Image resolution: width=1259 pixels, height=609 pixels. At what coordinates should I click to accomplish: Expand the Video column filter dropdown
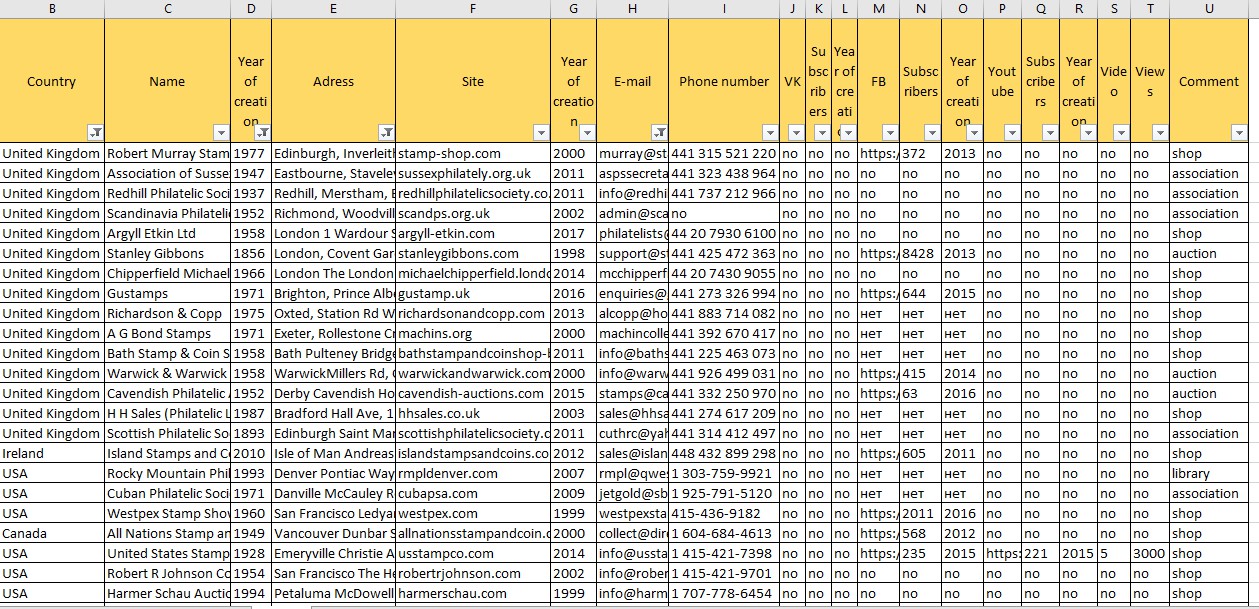click(1121, 132)
